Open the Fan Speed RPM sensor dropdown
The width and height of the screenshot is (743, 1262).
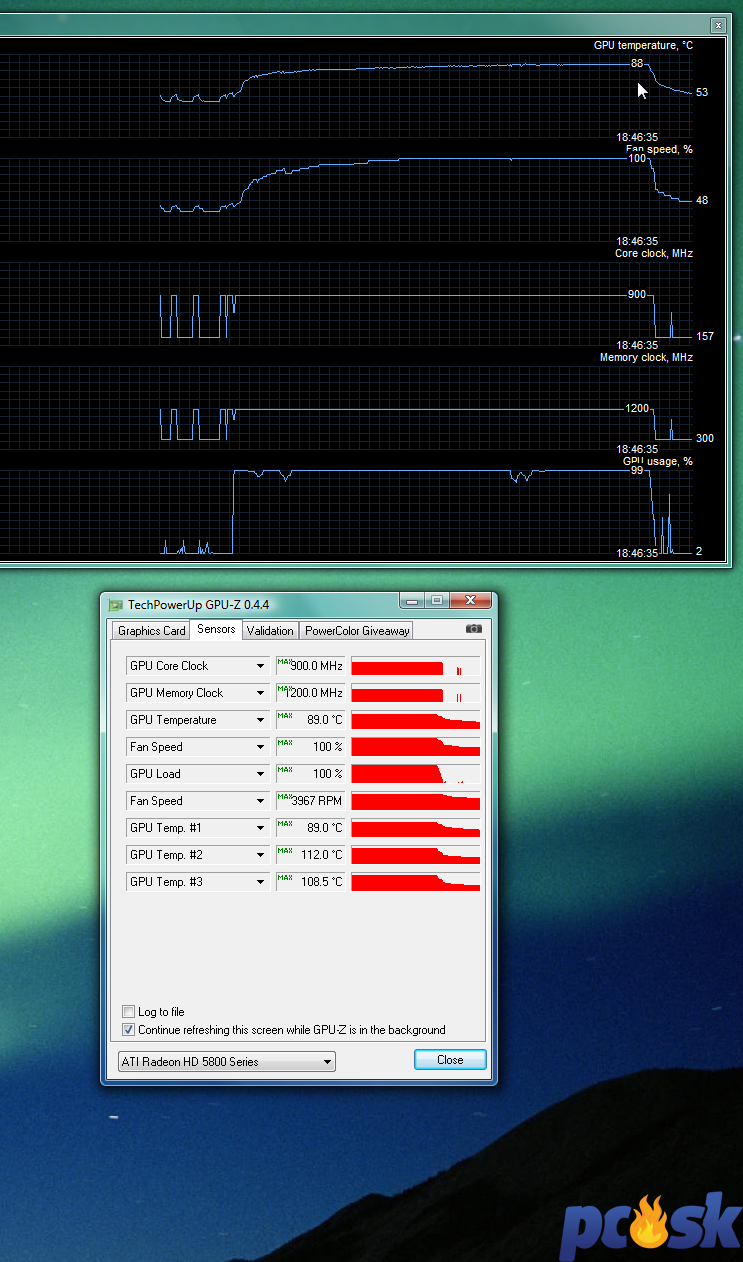[261, 801]
